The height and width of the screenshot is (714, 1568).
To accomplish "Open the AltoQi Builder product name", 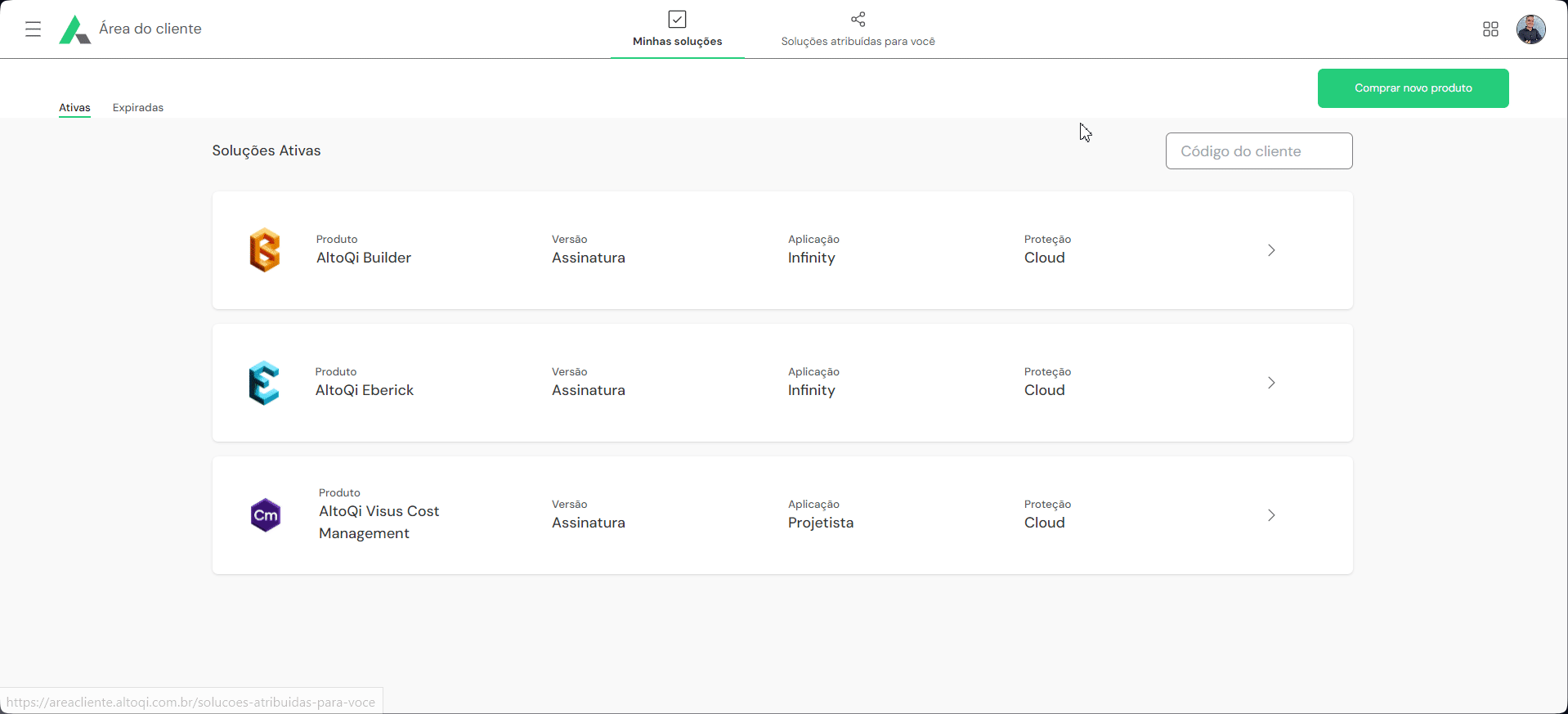I will (364, 258).
